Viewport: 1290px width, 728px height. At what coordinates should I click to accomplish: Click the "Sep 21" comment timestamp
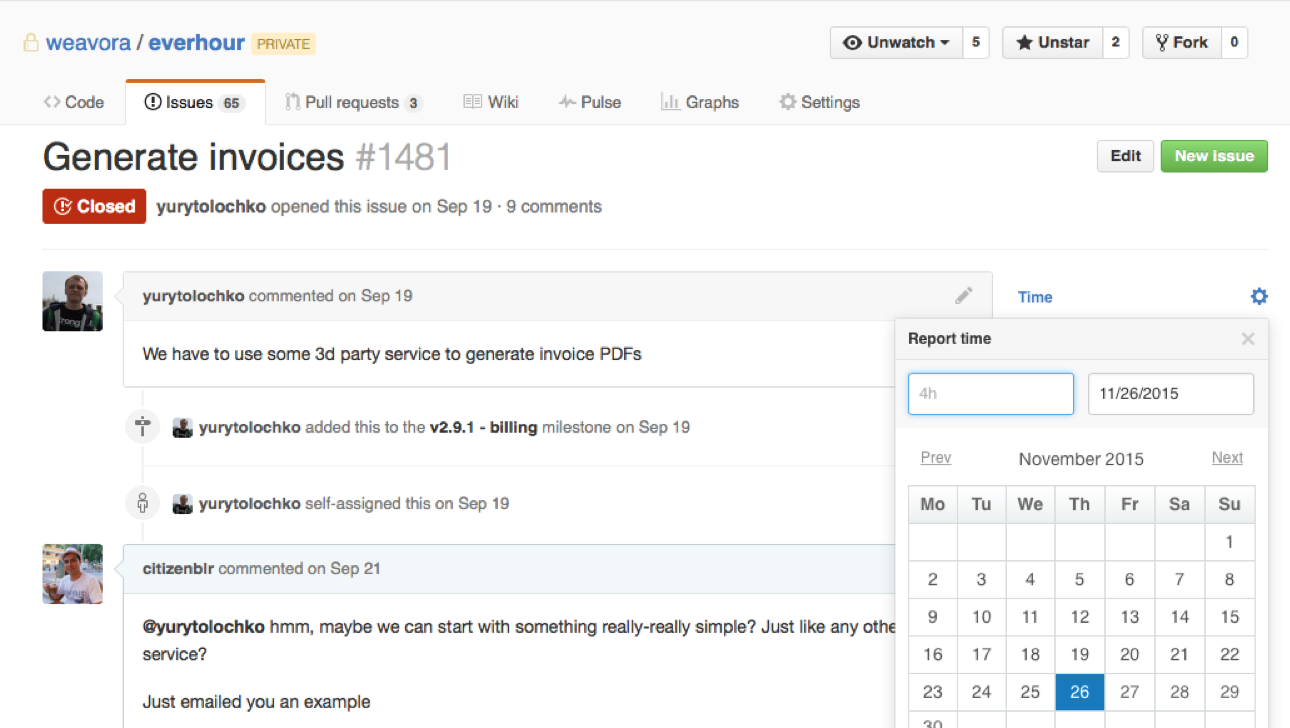(355, 568)
